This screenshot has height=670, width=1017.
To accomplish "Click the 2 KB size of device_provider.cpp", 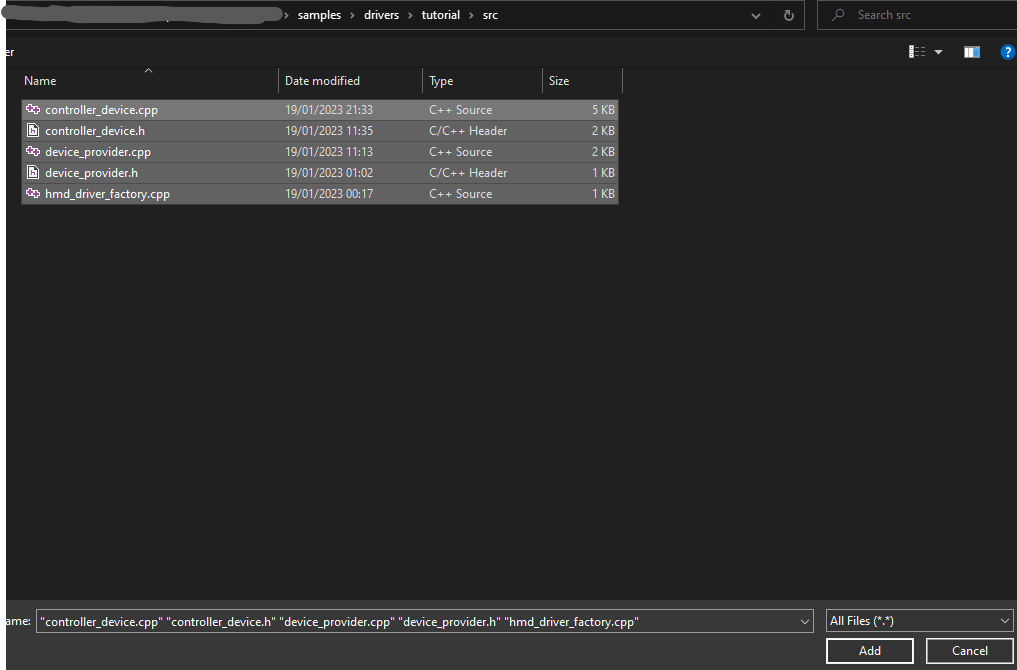I will tap(603, 152).
